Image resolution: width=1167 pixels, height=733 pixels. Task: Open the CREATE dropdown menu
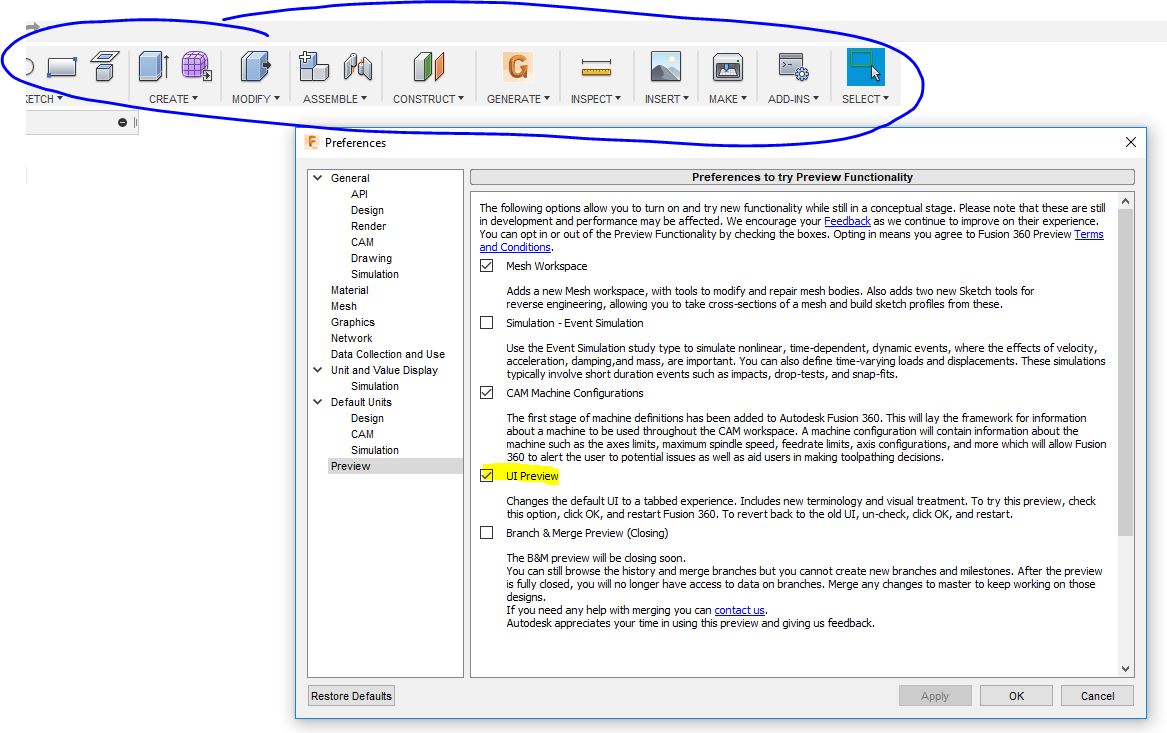173,98
